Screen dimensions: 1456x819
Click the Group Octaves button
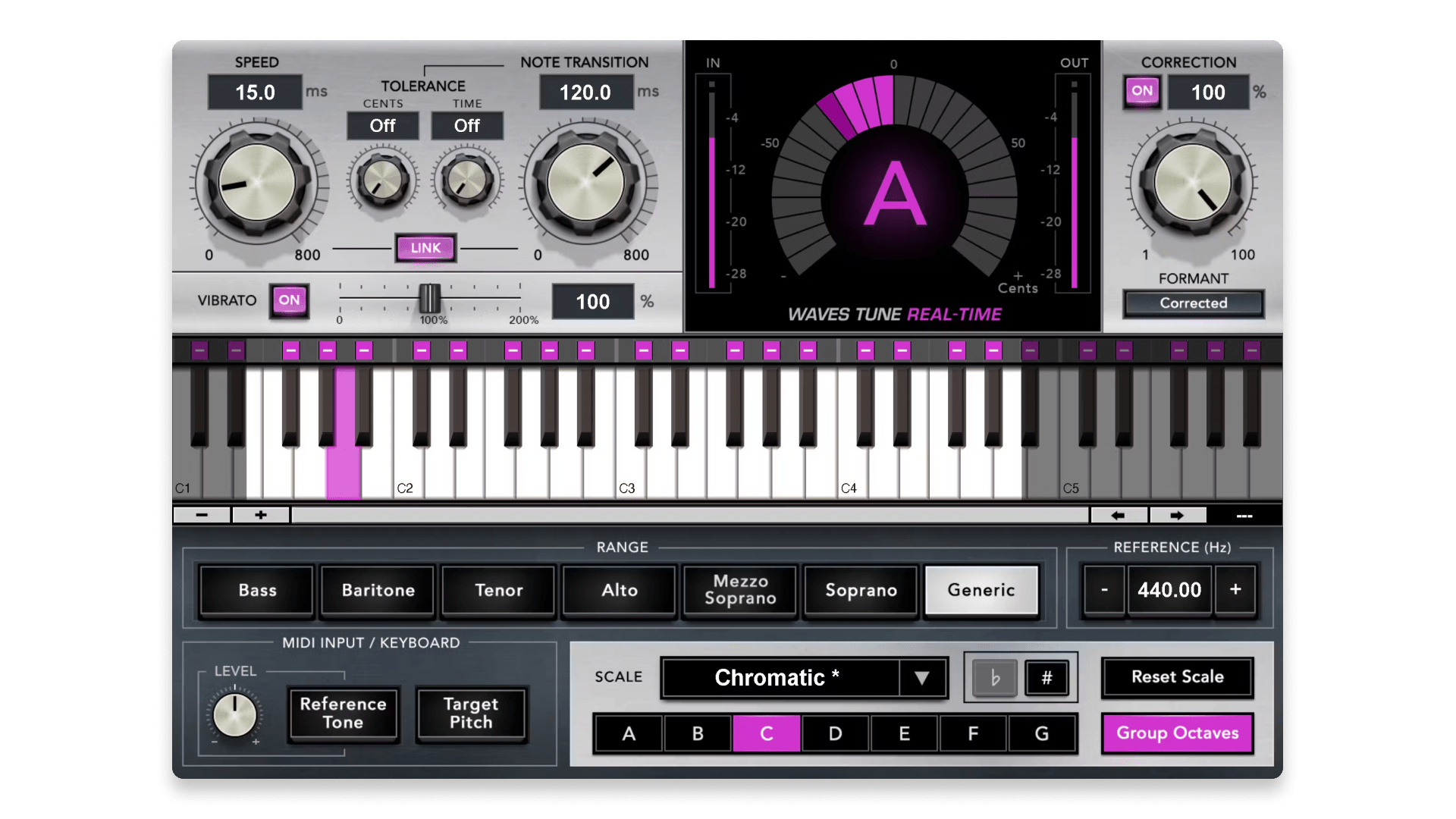click(1176, 733)
